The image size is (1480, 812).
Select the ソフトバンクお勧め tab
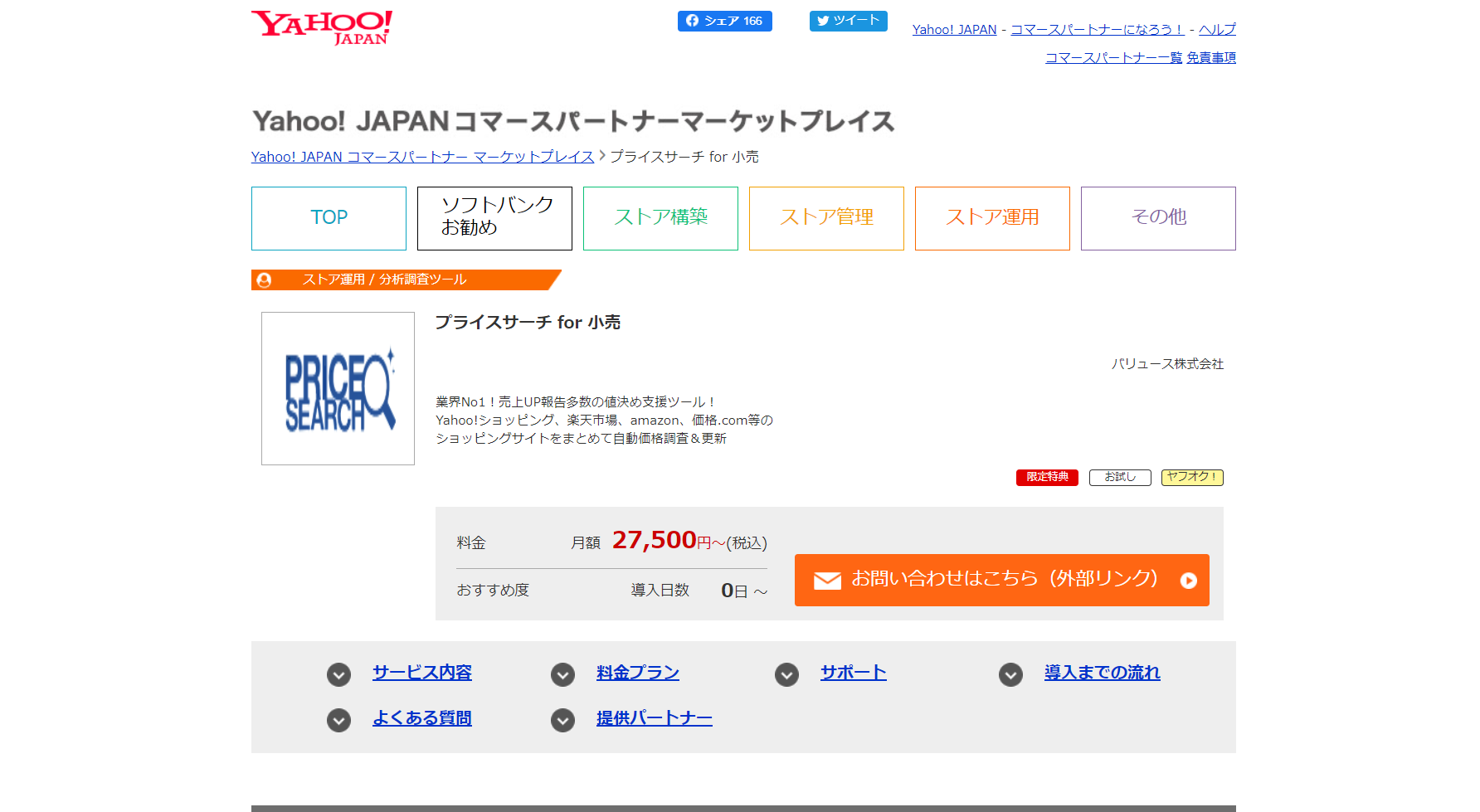tap(494, 218)
